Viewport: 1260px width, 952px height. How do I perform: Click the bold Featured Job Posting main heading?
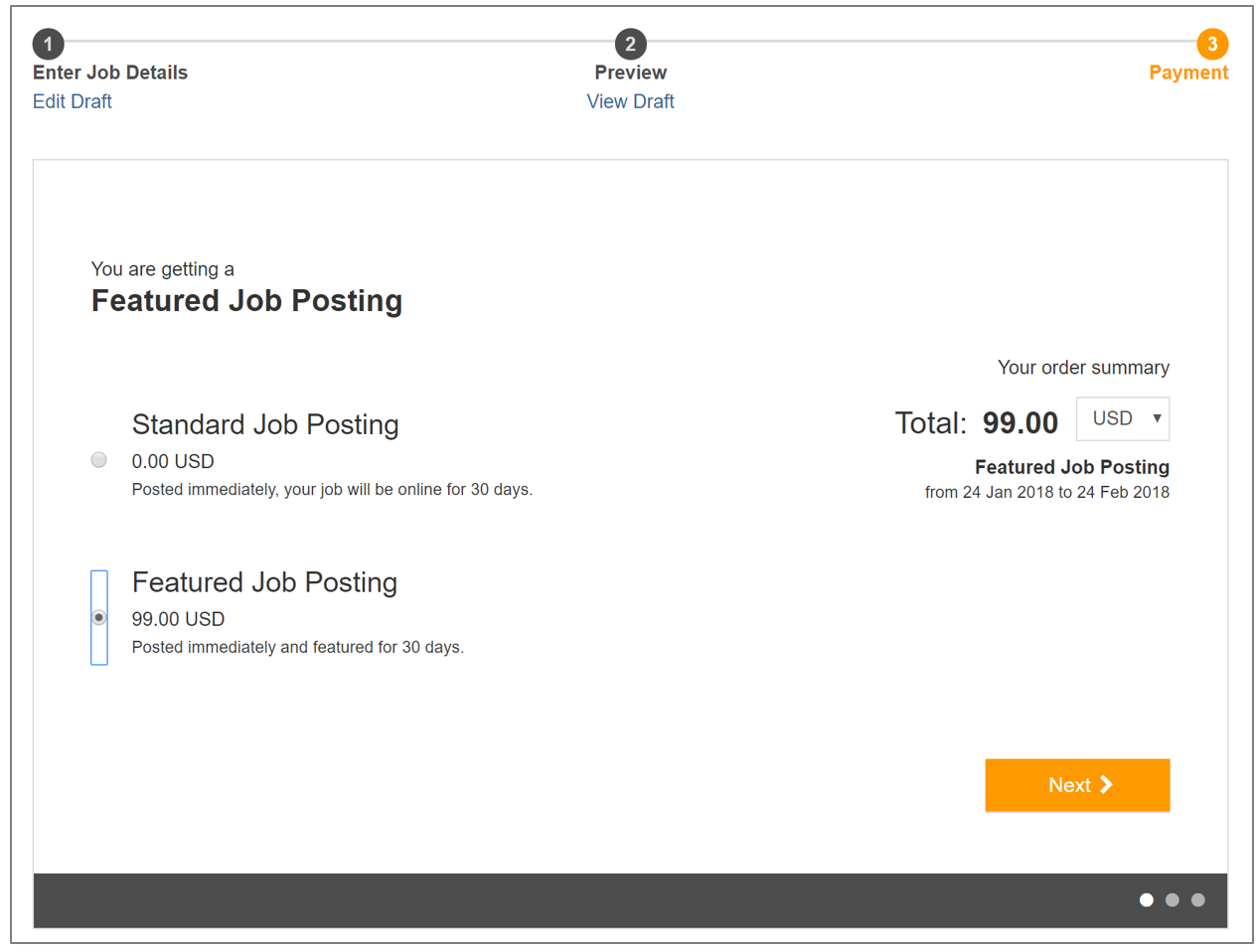point(247,301)
